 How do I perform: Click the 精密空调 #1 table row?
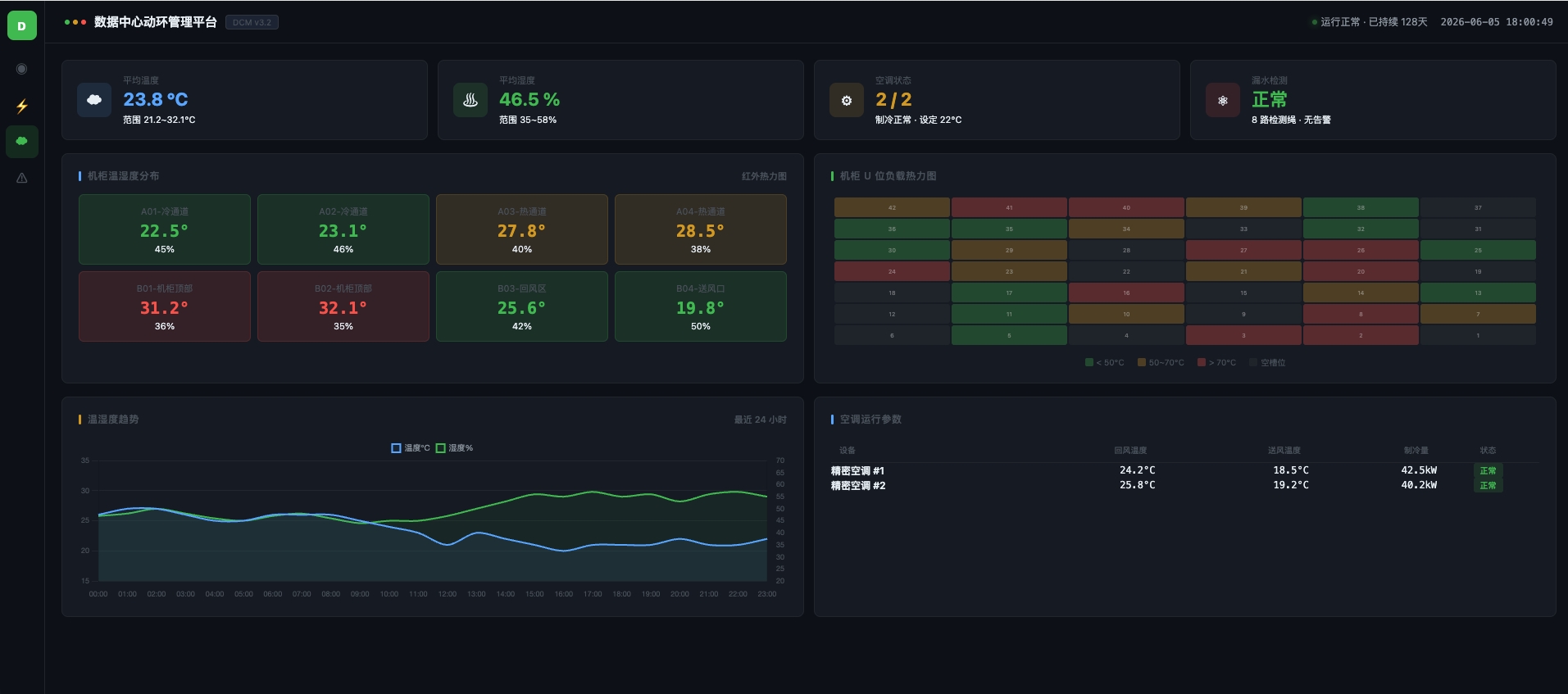click(x=1184, y=470)
